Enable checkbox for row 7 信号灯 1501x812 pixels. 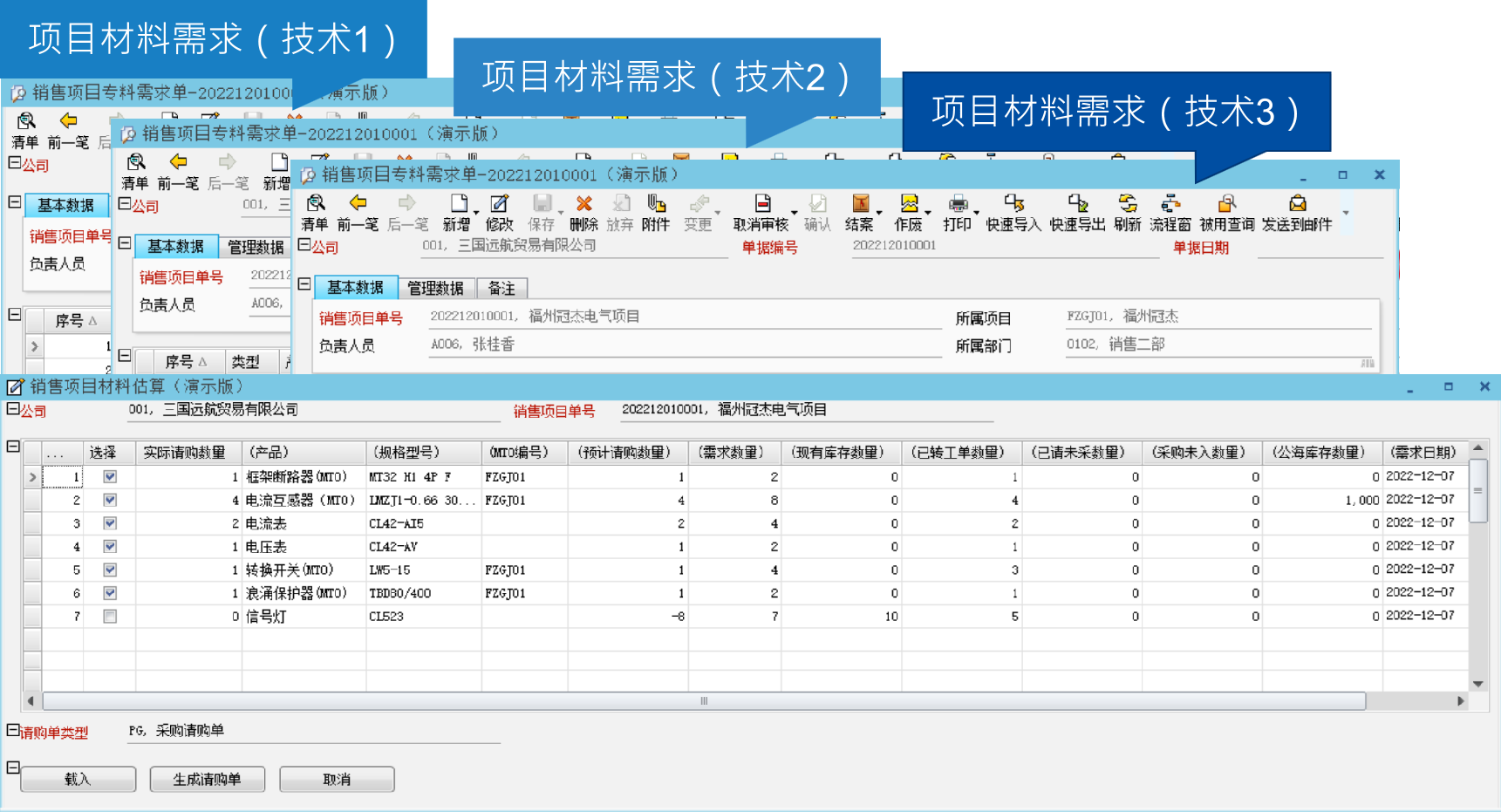point(110,617)
